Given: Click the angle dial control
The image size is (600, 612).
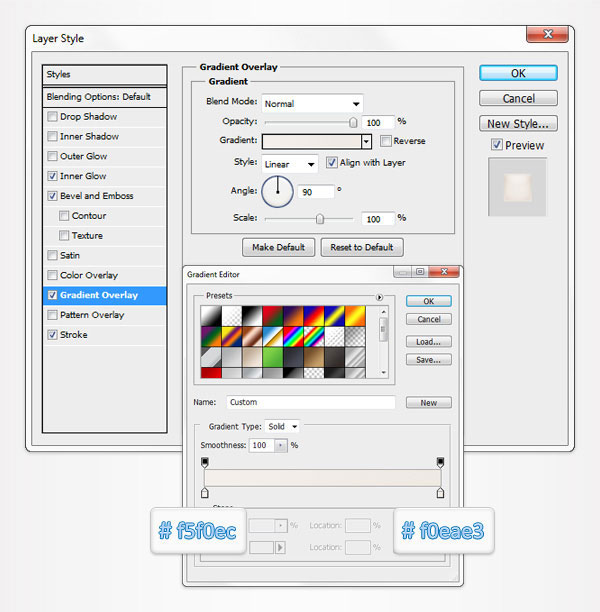Looking at the screenshot, I should click(x=276, y=190).
